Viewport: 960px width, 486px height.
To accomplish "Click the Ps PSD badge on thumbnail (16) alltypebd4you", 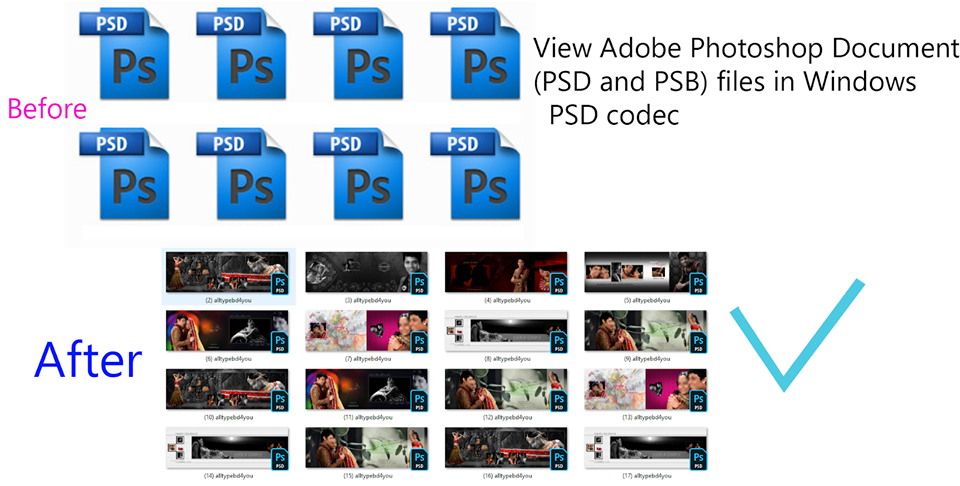I will [559, 460].
